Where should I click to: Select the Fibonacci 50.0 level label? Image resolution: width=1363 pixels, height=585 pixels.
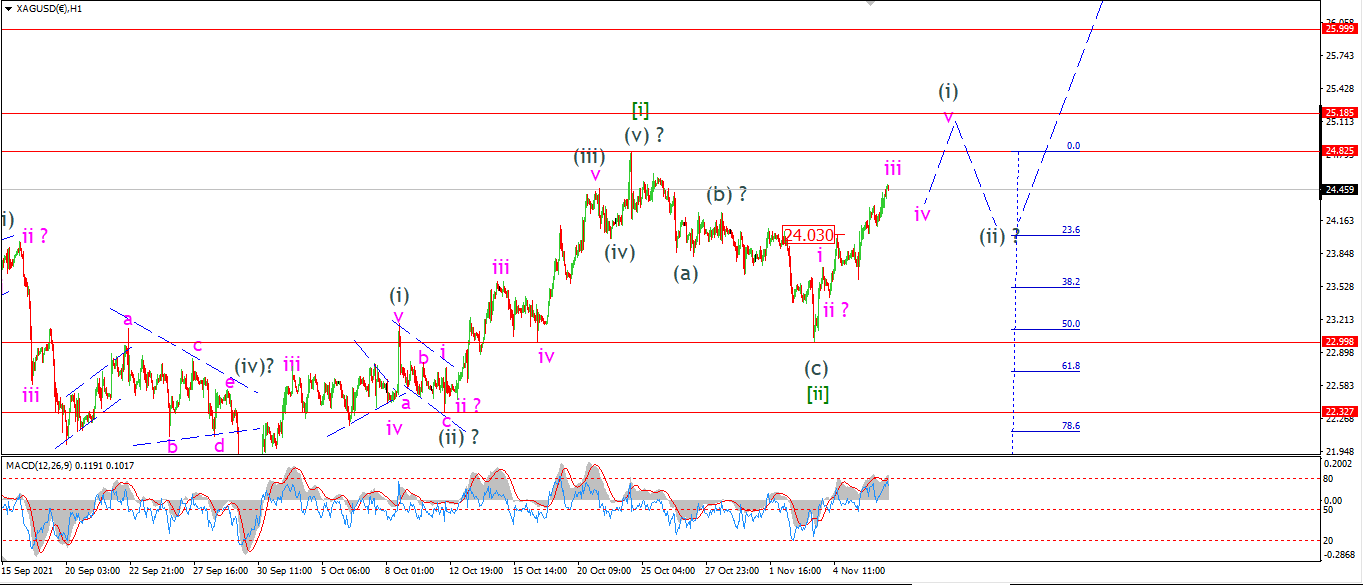pos(1070,324)
